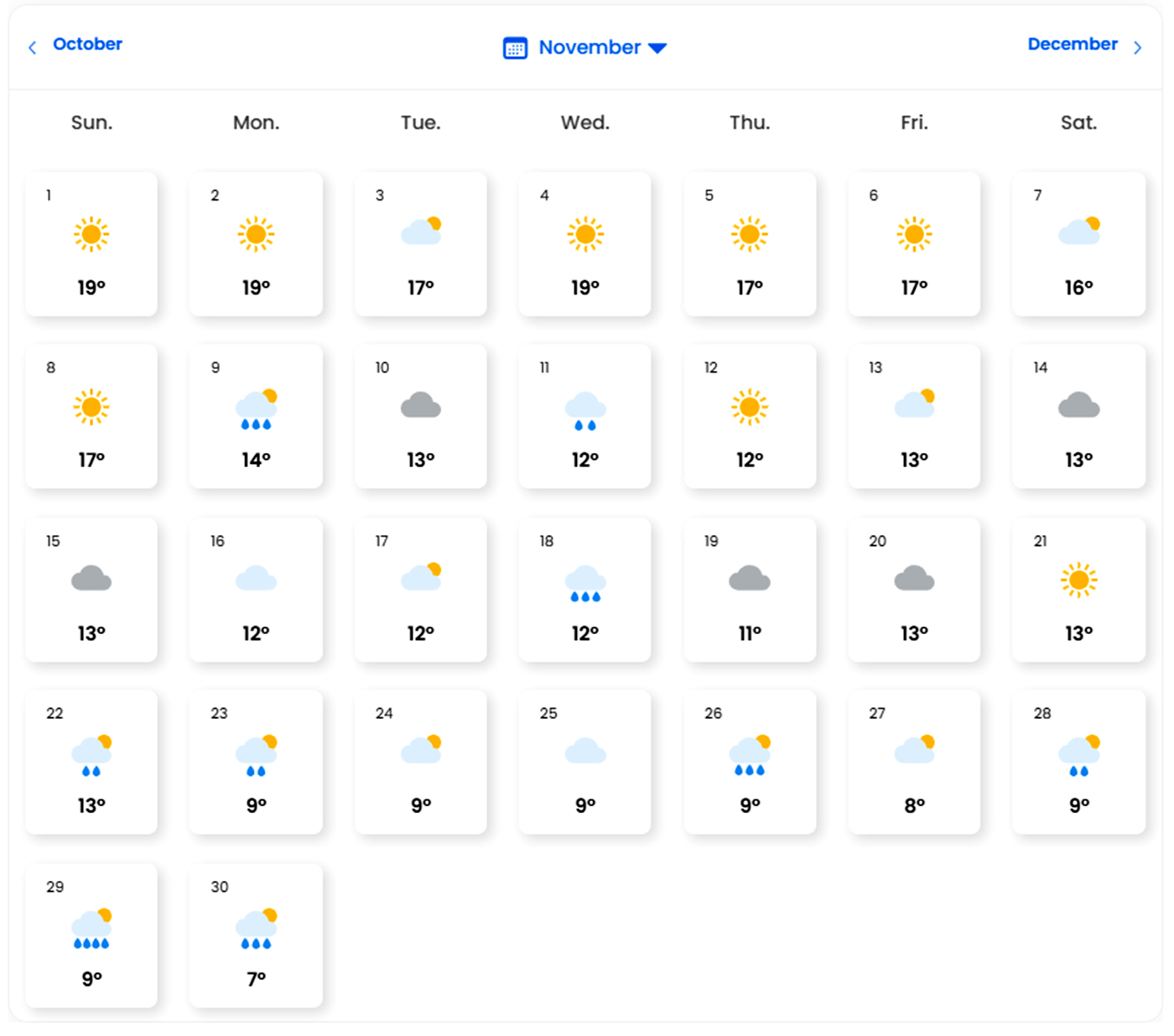Click the sunny icon on November 12
The height and width of the screenshot is (1036, 1174).
click(750, 408)
